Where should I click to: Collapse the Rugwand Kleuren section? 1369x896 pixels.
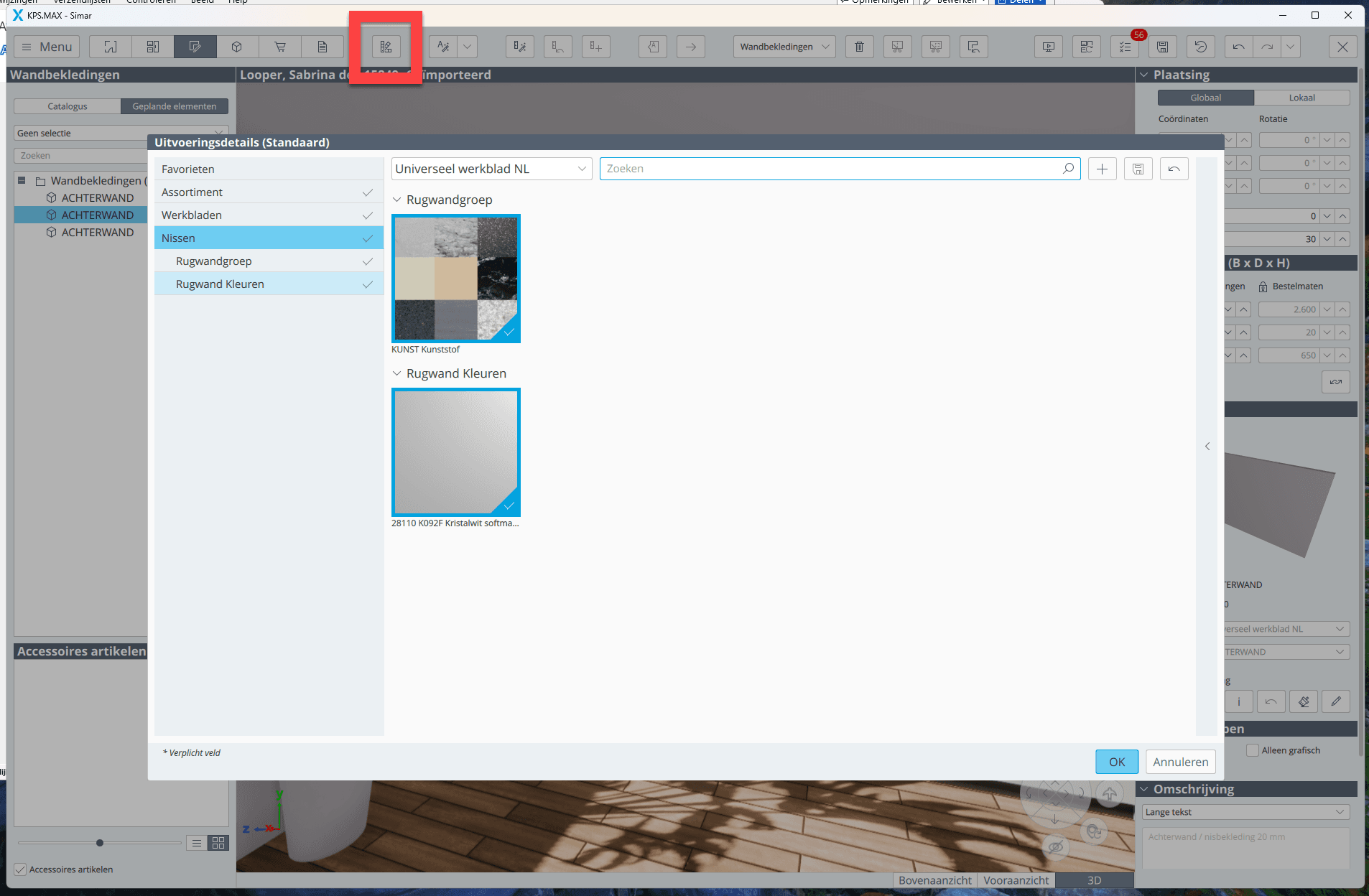coord(396,373)
